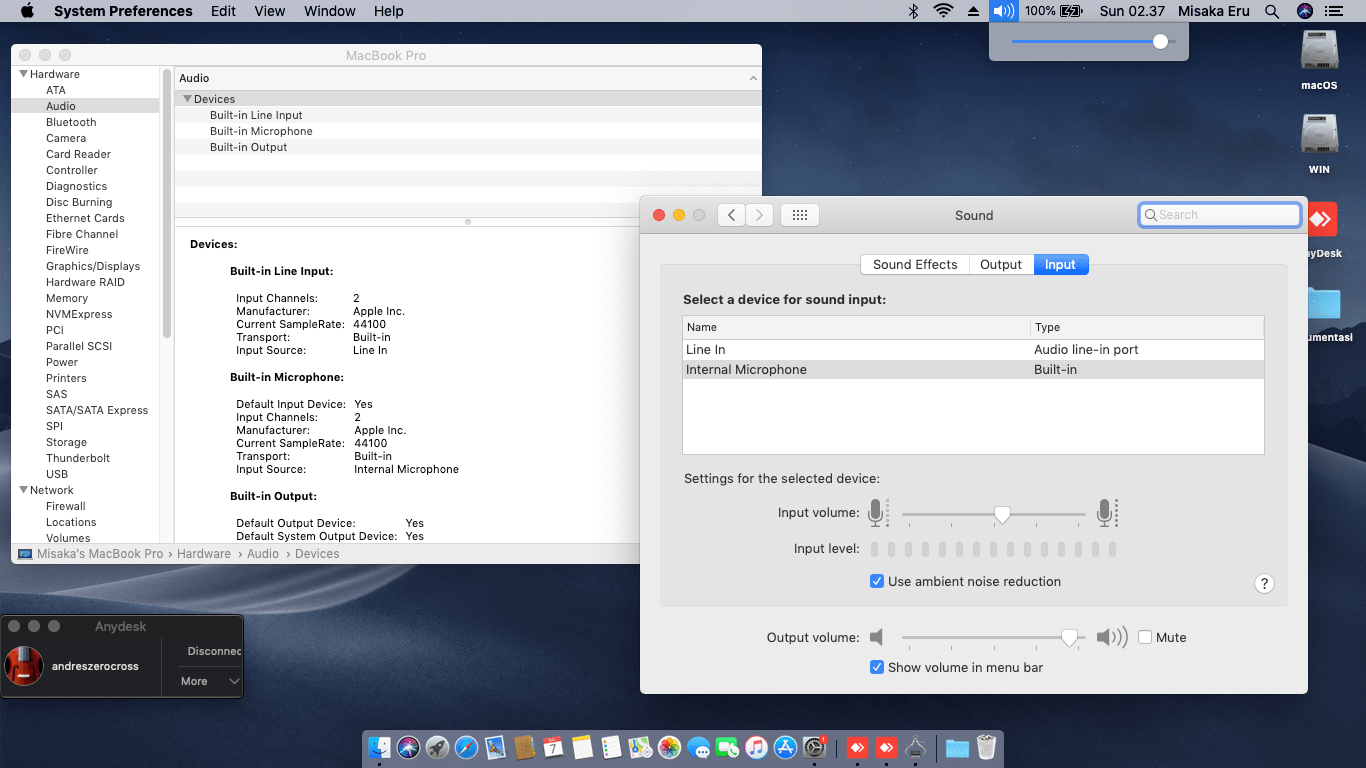1366x768 pixels.
Task: Open the Apple menu
Action: (x=27, y=11)
